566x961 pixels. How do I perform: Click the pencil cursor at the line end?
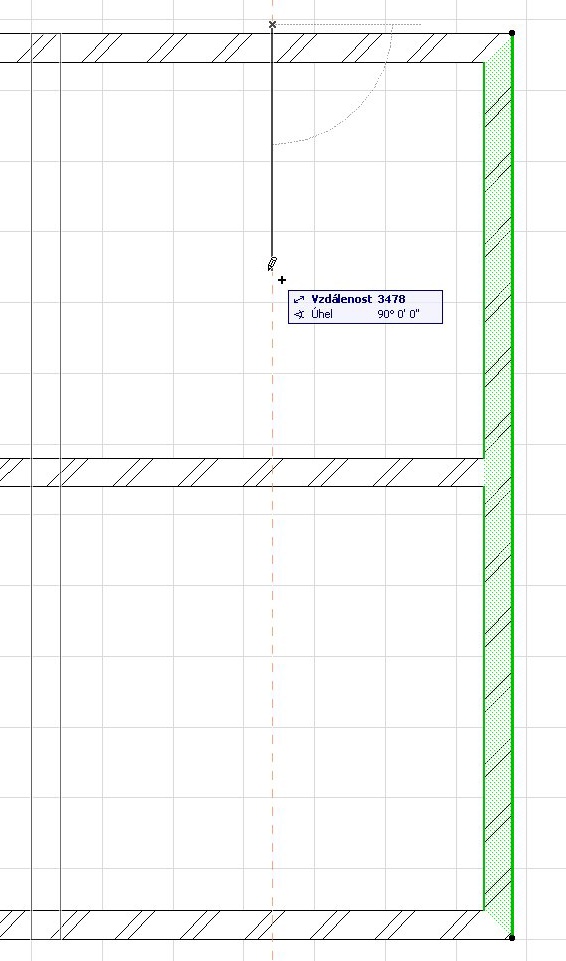273,264
